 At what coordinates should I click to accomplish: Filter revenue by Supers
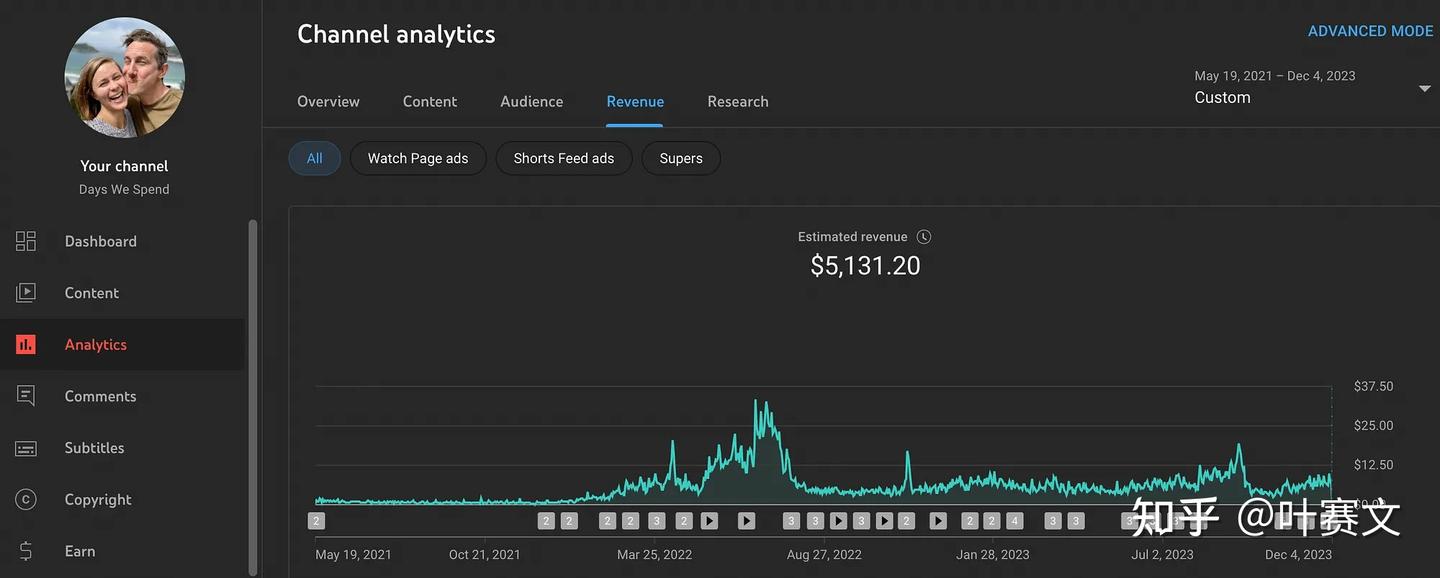pos(681,158)
